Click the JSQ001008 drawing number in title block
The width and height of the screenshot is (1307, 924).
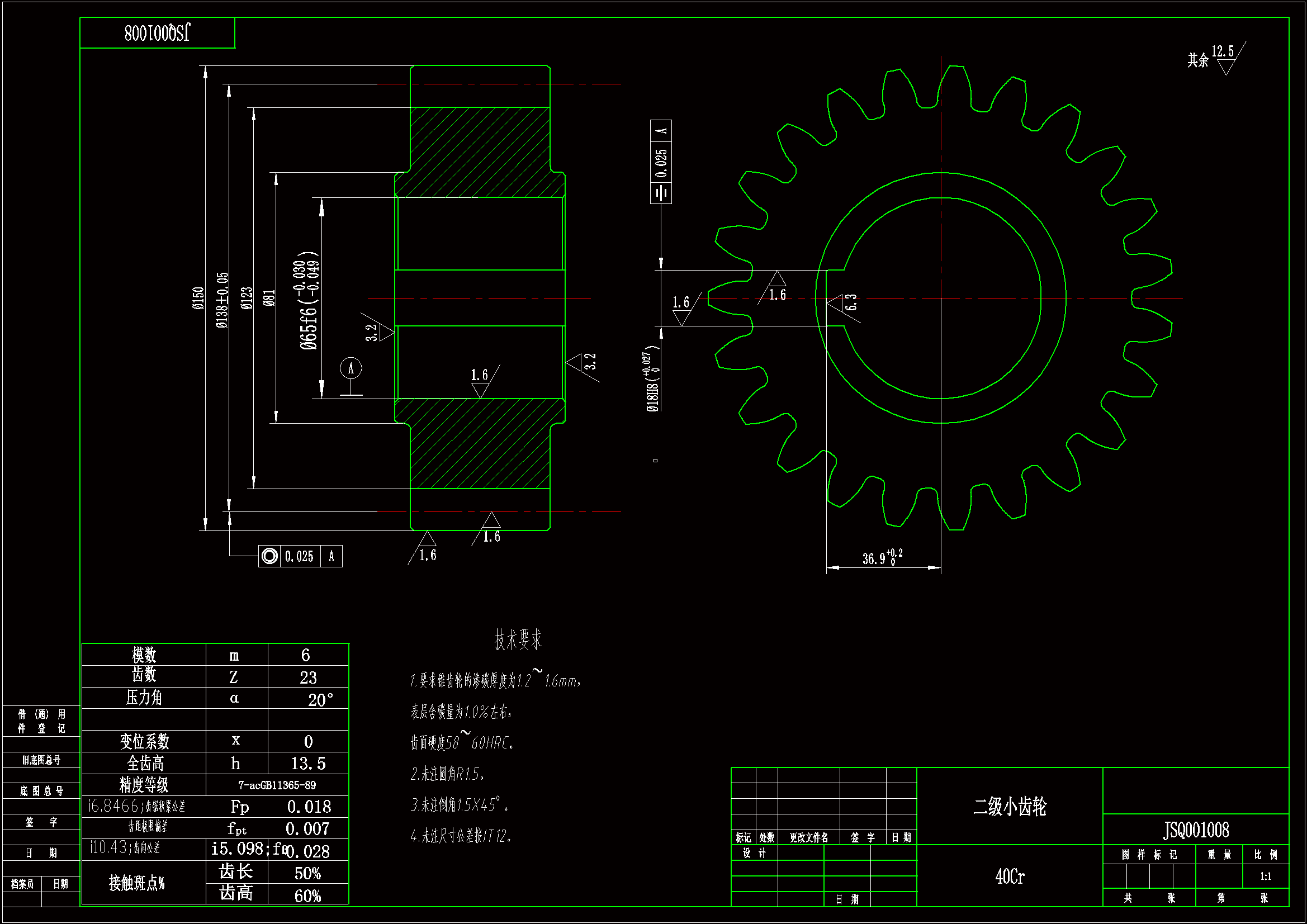tap(1195, 830)
